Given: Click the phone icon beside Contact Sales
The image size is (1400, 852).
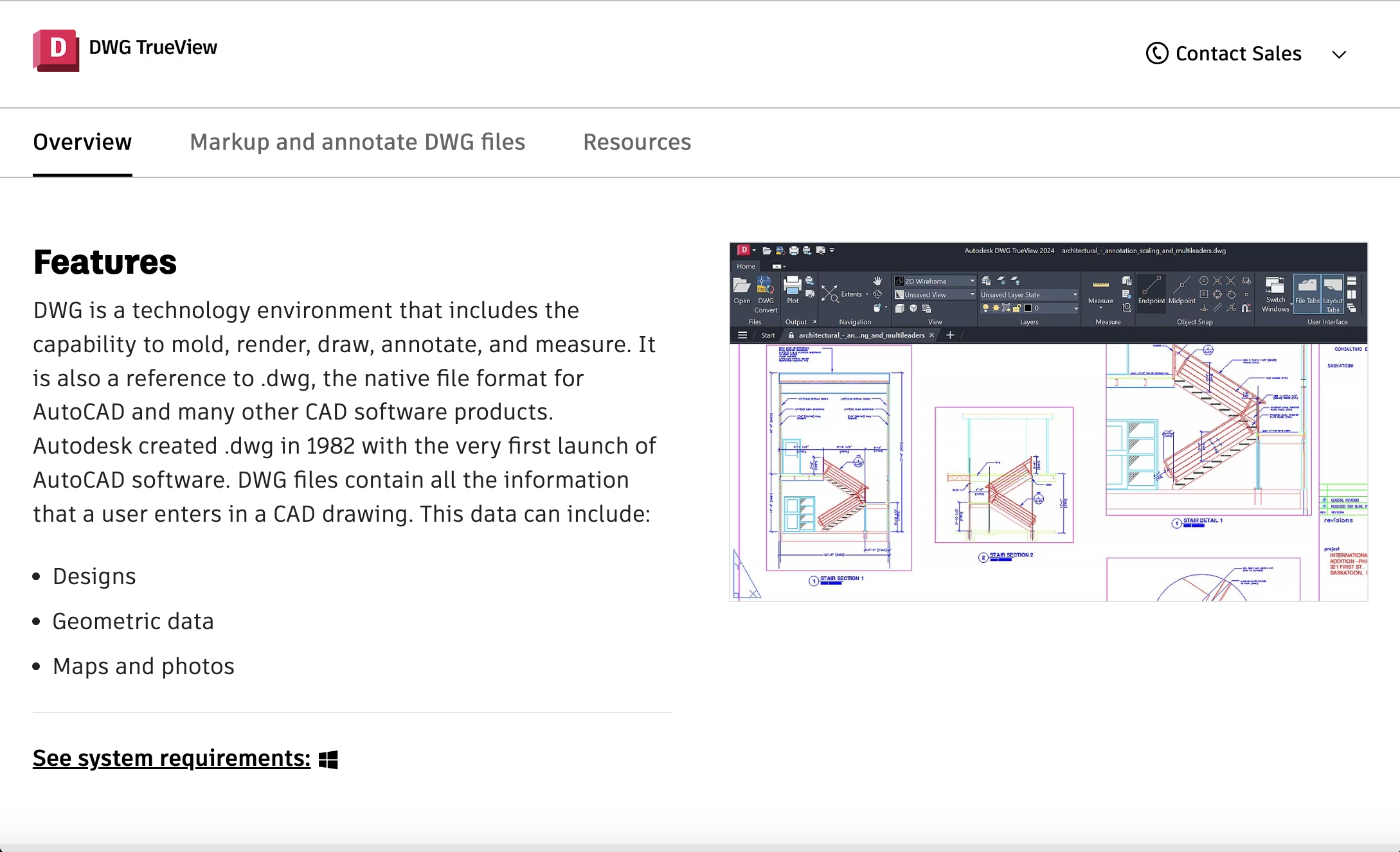Looking at the screenshot, I should pyautogui.click(x=1157, y=53).
